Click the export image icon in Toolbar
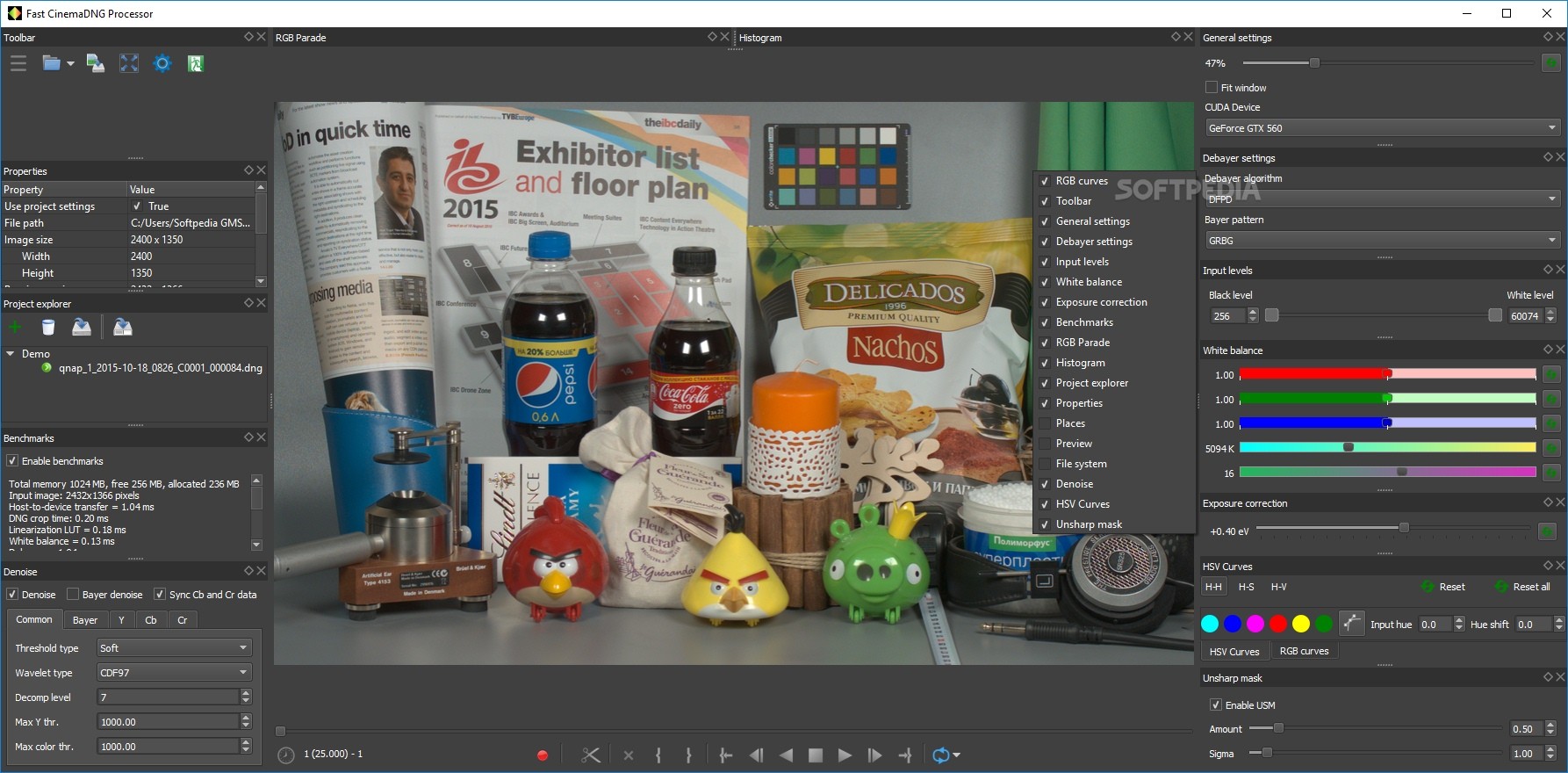 (96, 63)
